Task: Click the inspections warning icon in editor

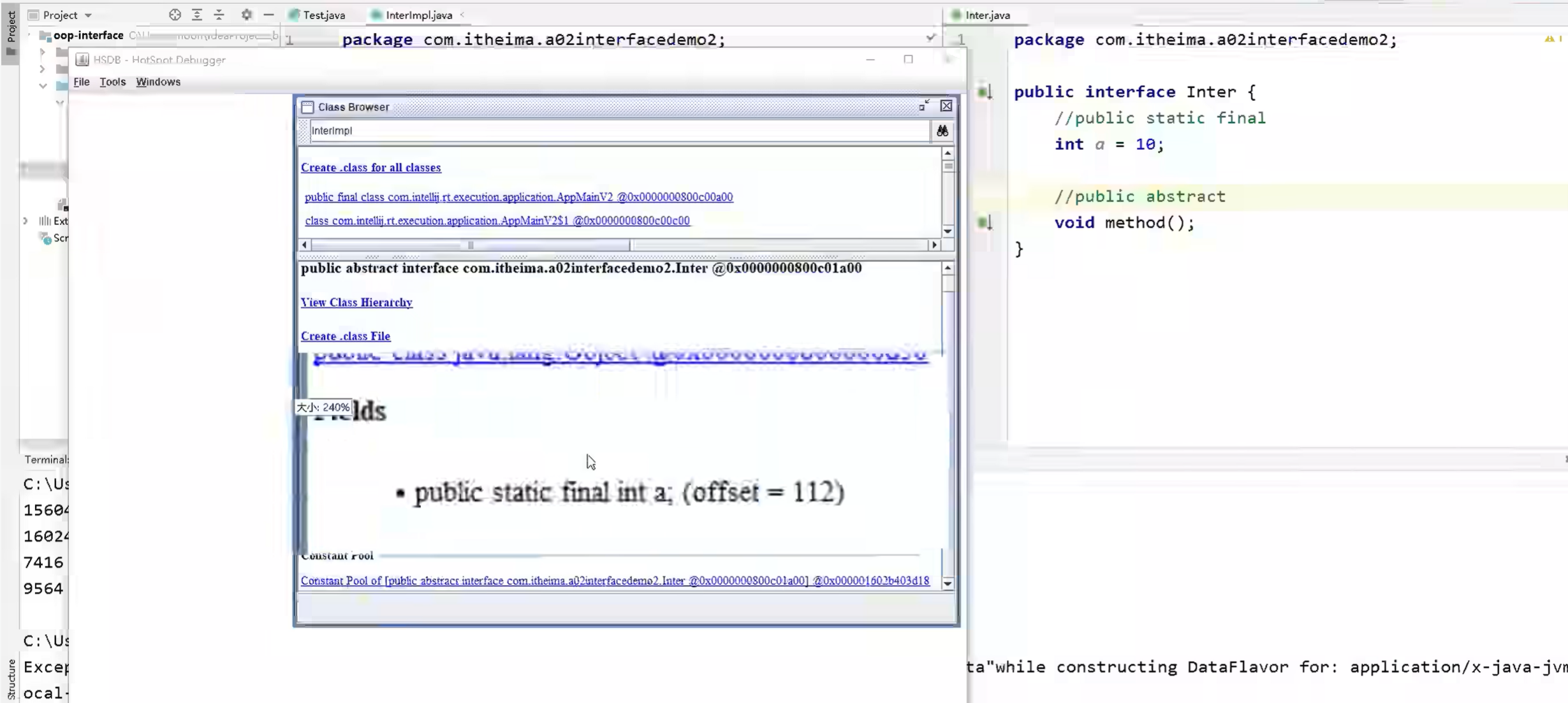Action: point(1550,38)
